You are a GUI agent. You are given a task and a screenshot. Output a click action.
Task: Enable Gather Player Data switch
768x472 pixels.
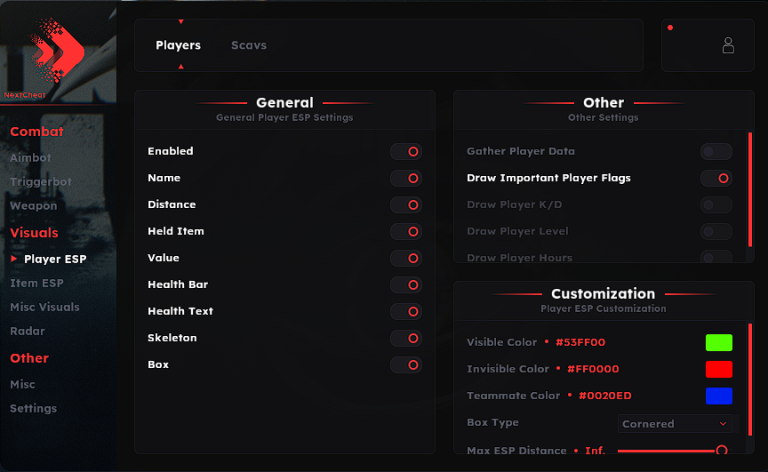tap(716, 152)
